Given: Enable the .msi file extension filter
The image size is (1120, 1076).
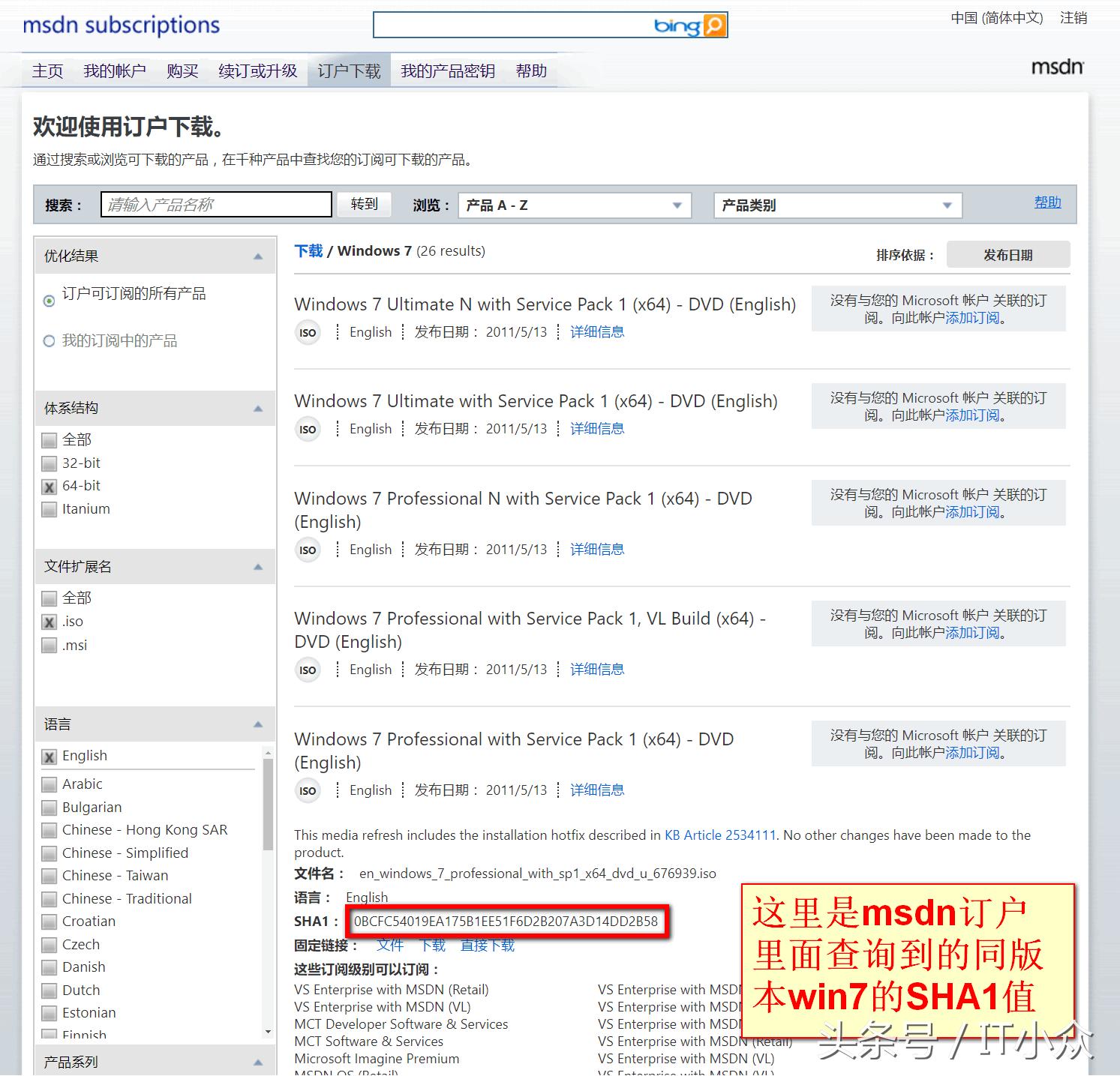Looking at the screenshot, I should [49, 645].
